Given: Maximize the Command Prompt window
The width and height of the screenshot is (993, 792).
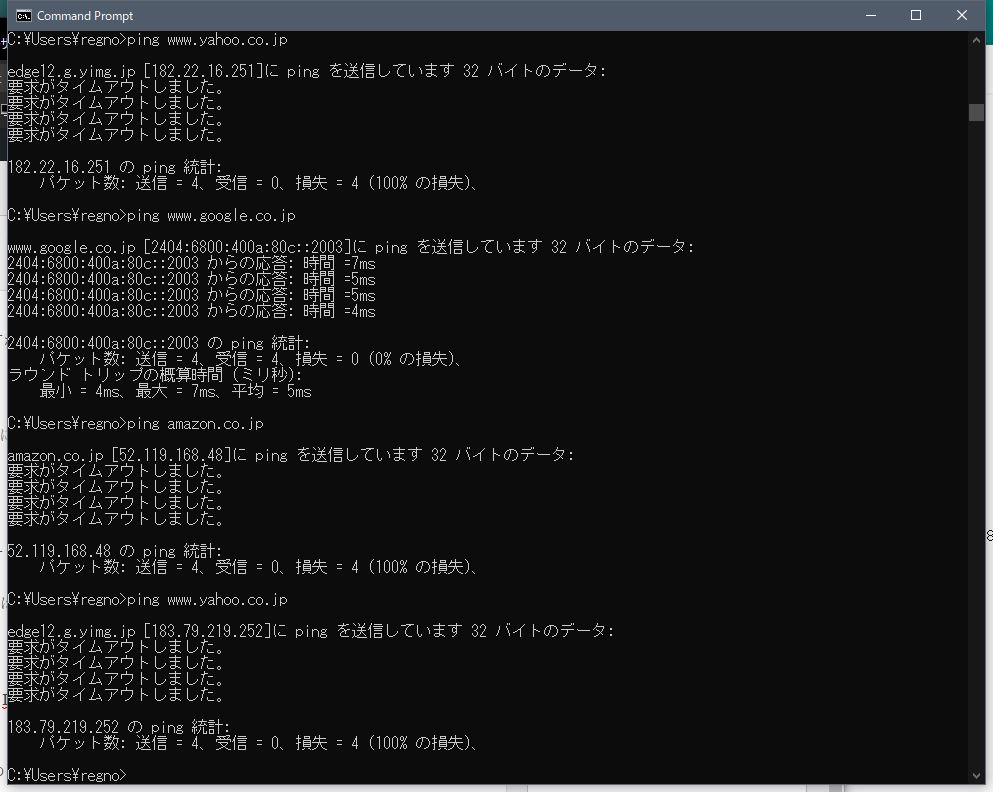Looking at the screenshot, I should click(916, 15).
